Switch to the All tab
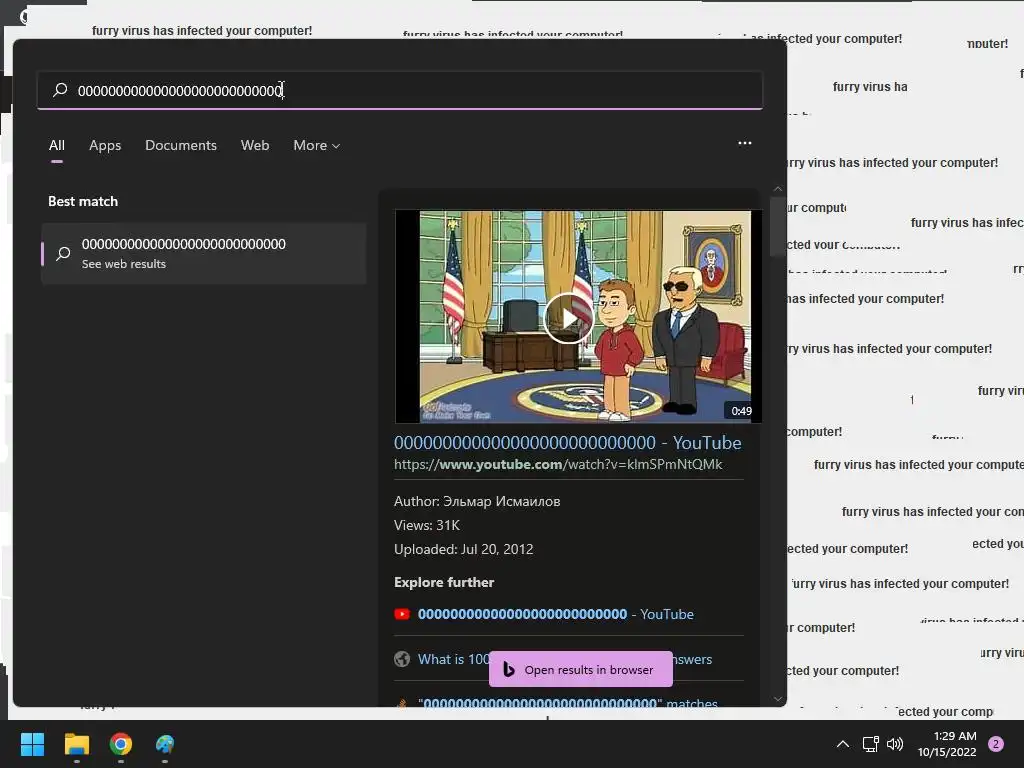The width and height of the screenshot is (1024, 768). point(57,145)
